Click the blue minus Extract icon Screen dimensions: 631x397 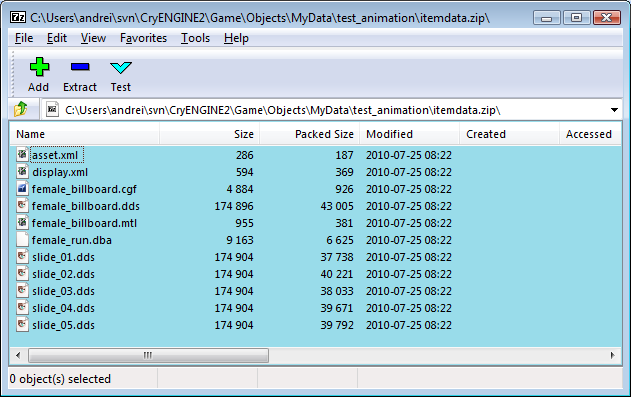80,67
